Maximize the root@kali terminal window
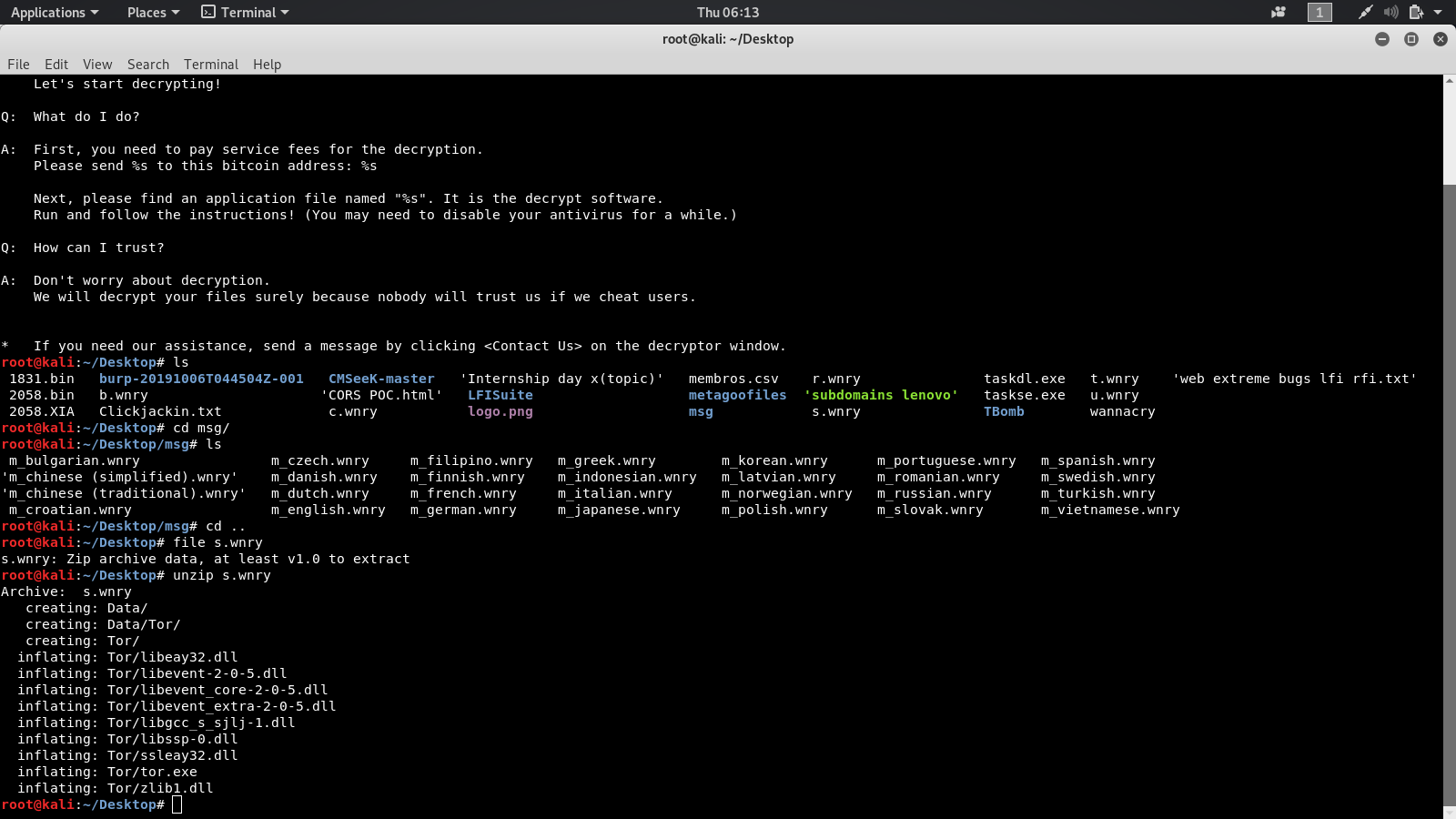Viewport: 1456px width, 819px height. coord(1411,39)
